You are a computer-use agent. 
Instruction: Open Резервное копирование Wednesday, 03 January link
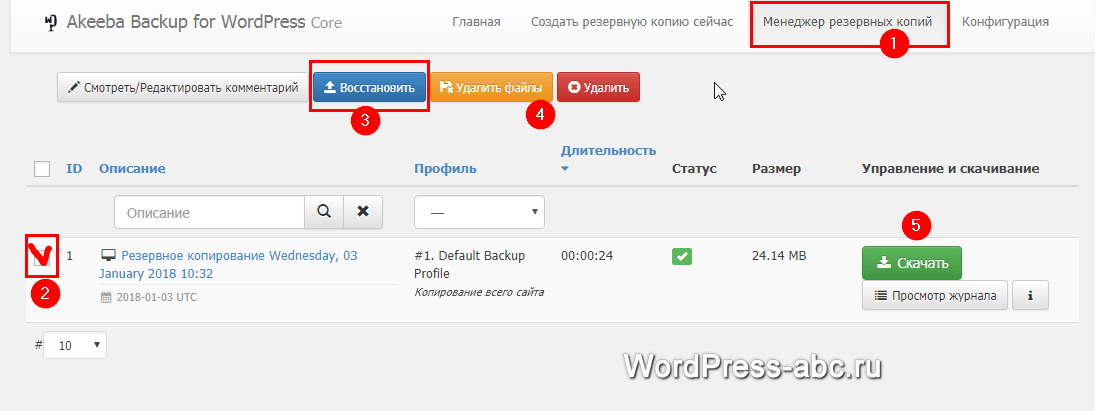(x=228, y=264)
